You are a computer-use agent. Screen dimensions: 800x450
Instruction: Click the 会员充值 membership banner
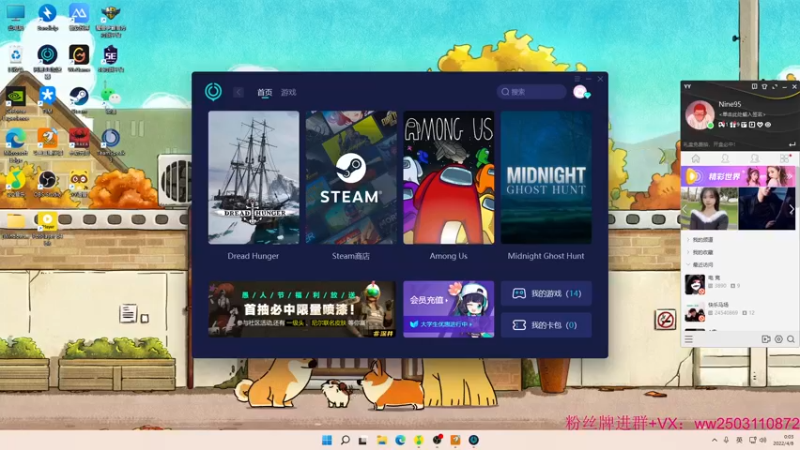pyautogui.click(x=448, y=309)
